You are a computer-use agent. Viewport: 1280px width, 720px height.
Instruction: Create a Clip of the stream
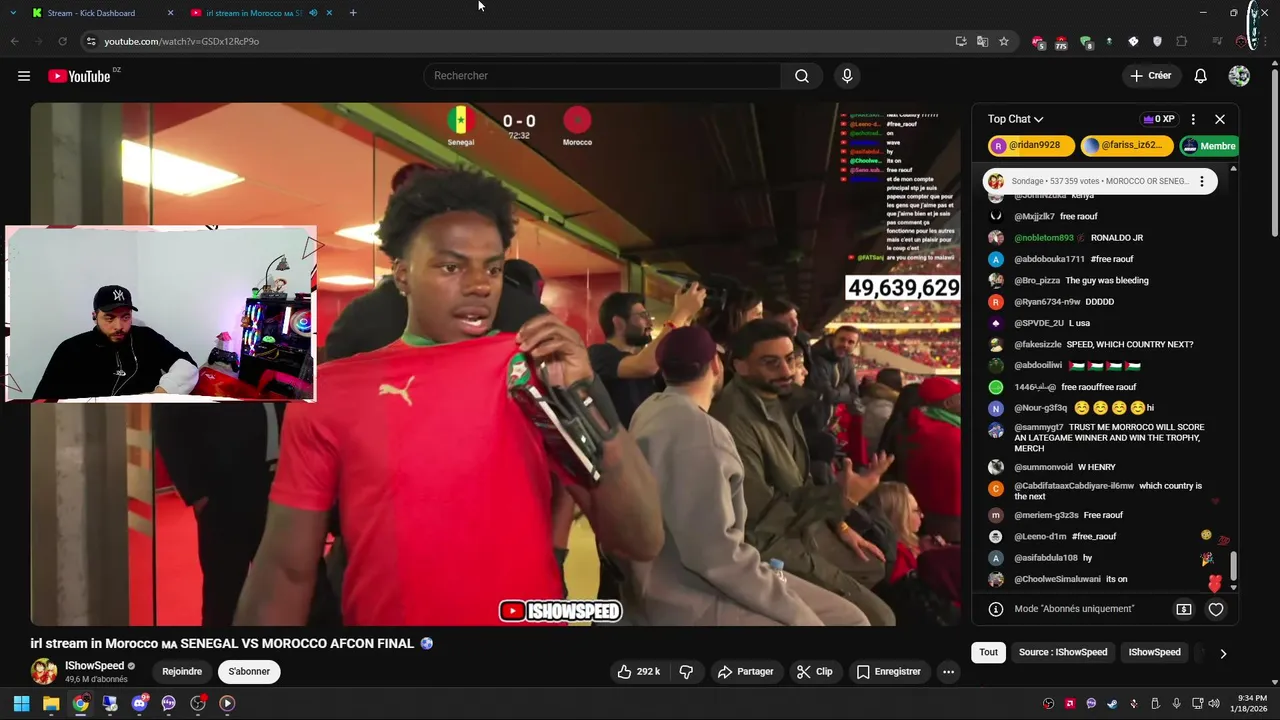[814, 672]
